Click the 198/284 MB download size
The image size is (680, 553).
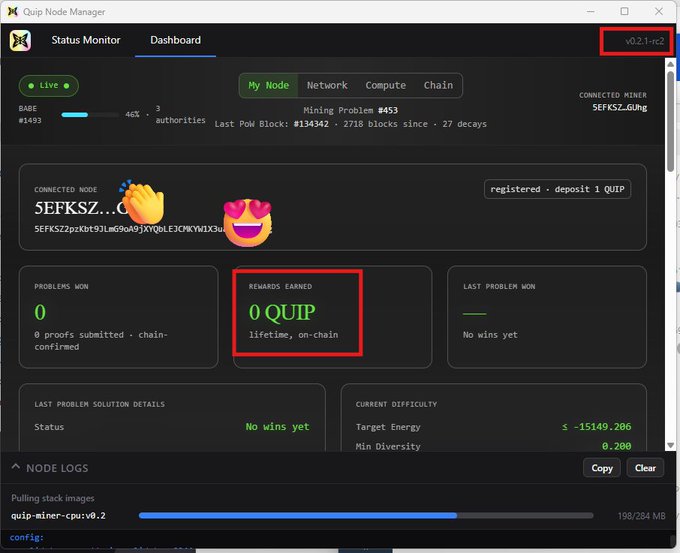pos(641,516)
